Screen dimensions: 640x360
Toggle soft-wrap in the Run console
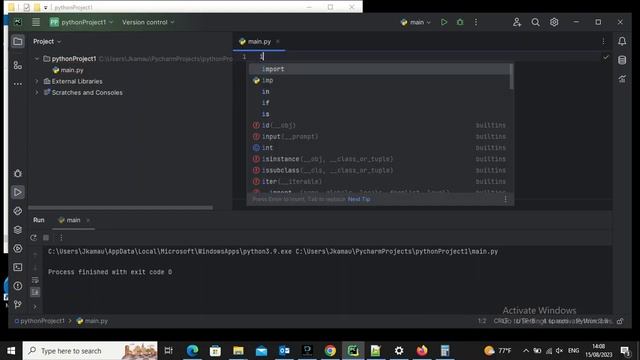point(35,280)
